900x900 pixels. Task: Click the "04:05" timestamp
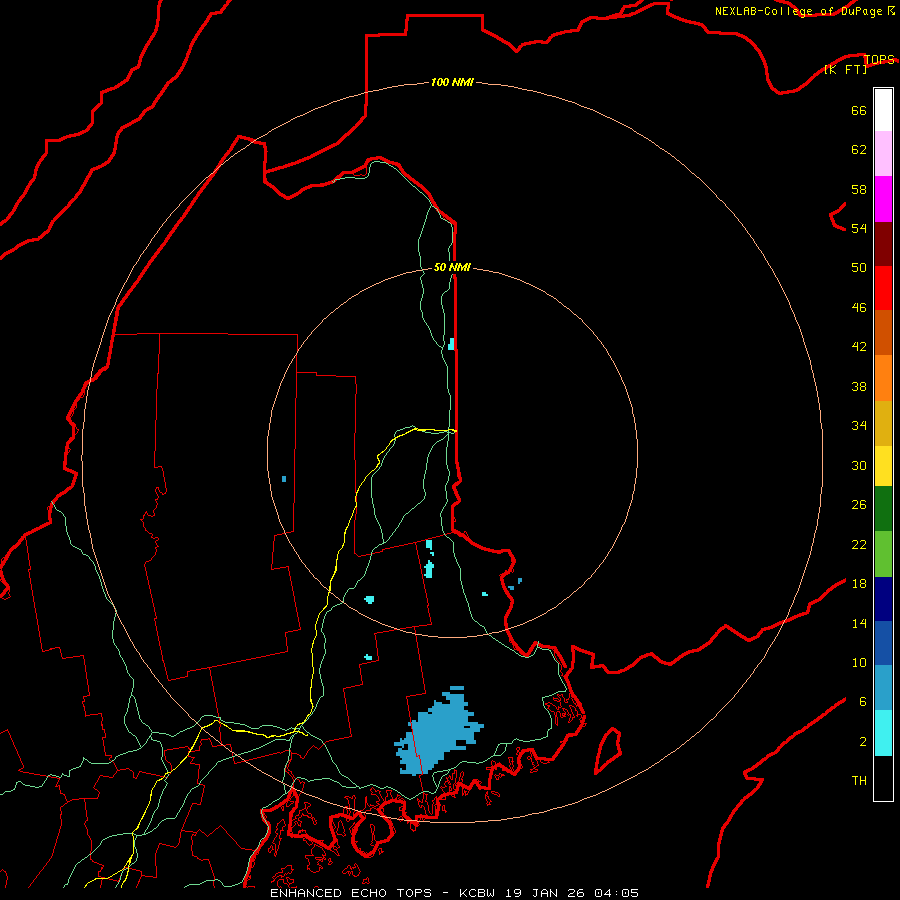click(x=616, y=893)
